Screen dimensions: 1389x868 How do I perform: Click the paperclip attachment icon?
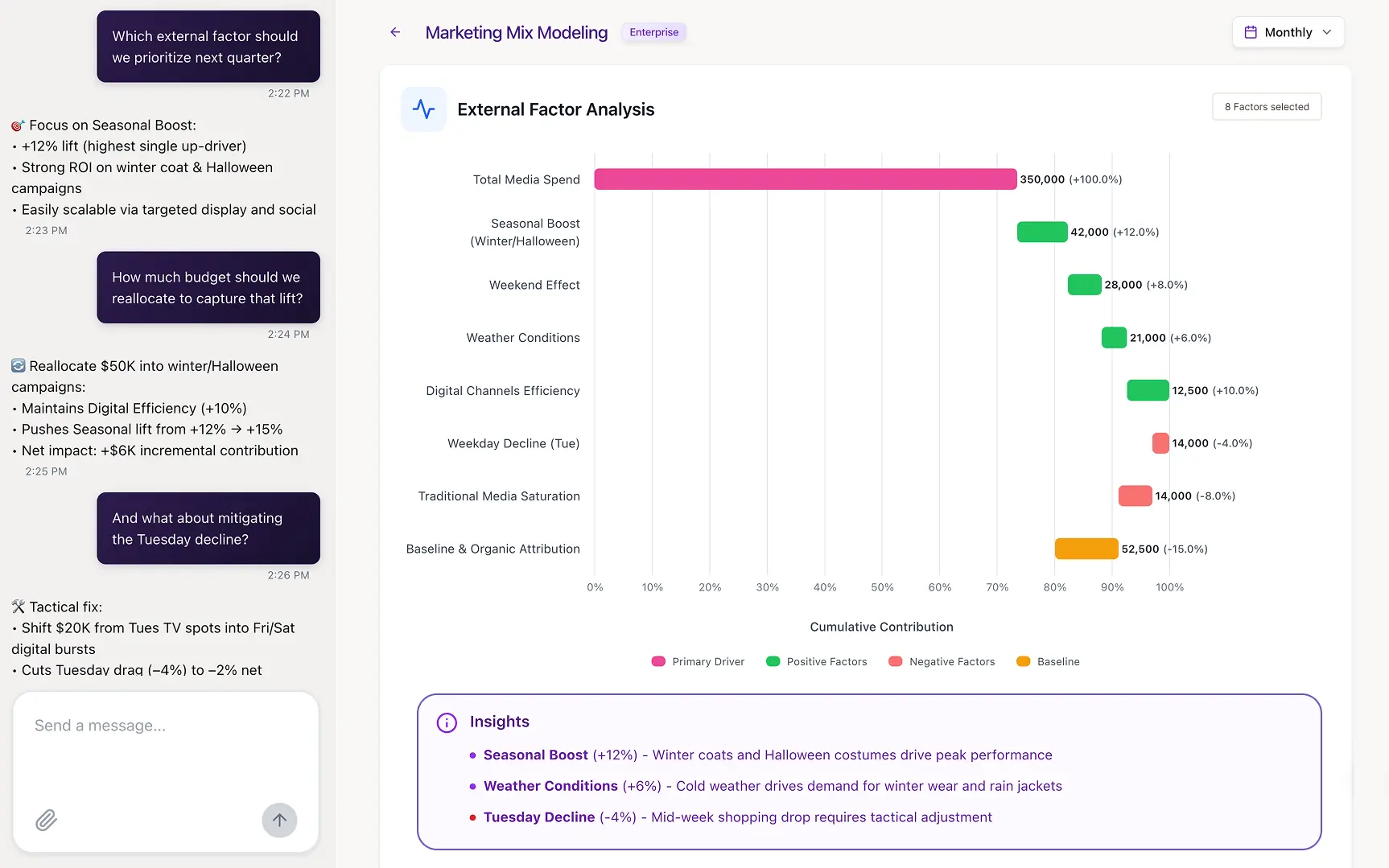46,820
